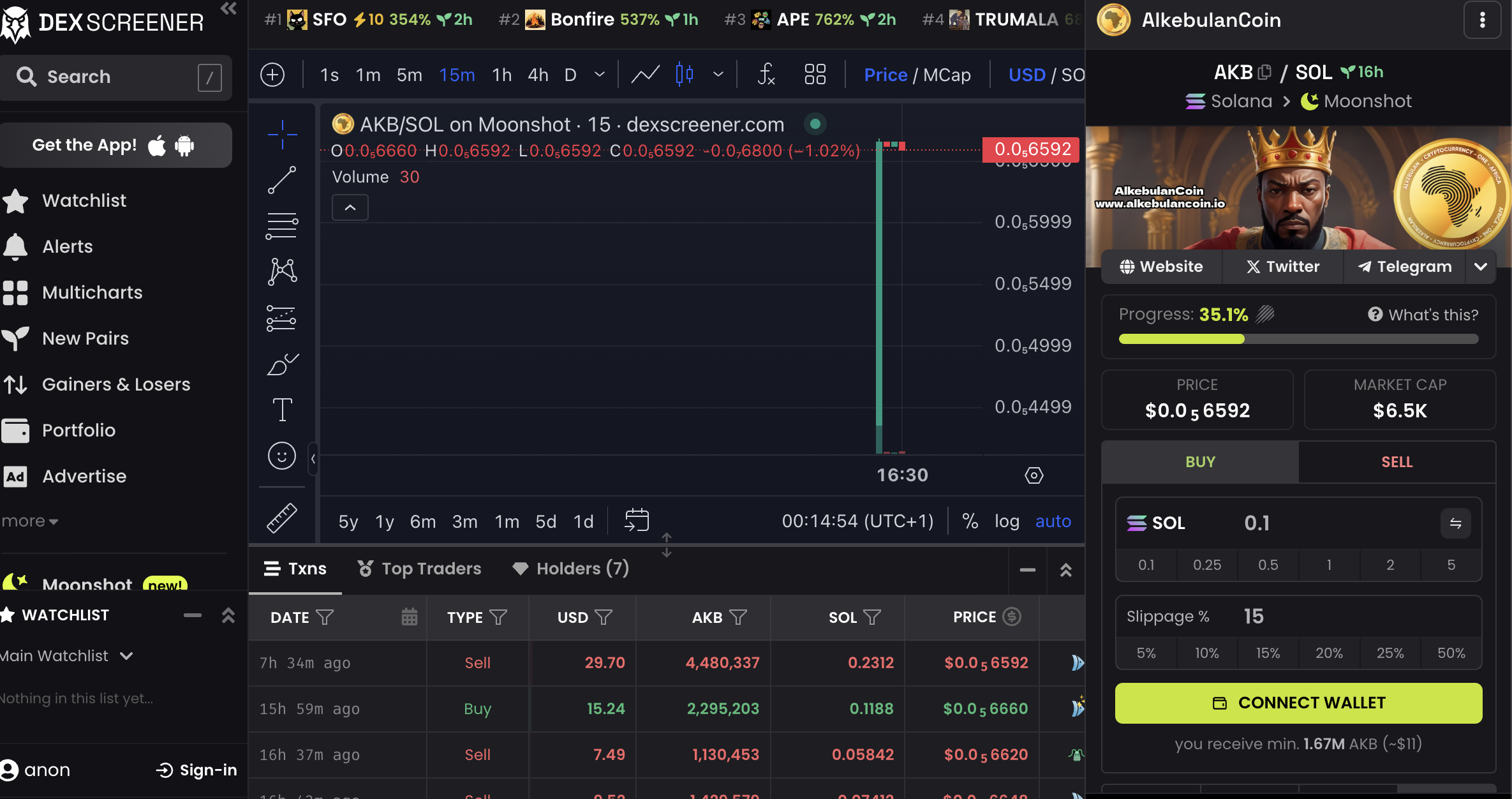The height and width of the screenshot is (799, 1512).
Task: Open the Twitter link
Action: tap(1283, 267)
